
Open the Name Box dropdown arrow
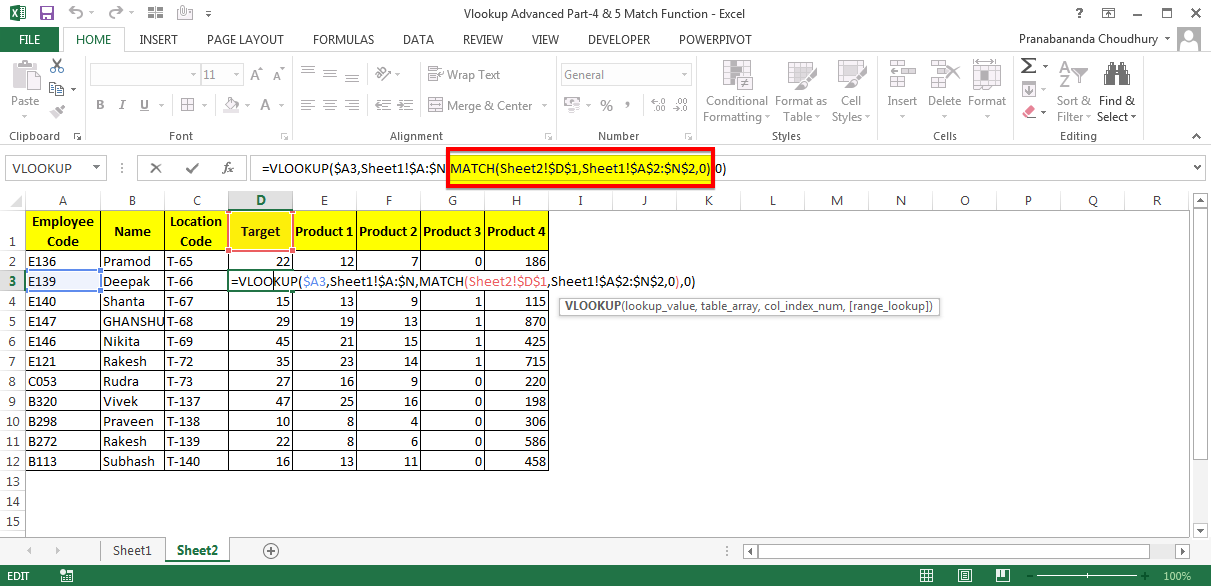(96, 167)
